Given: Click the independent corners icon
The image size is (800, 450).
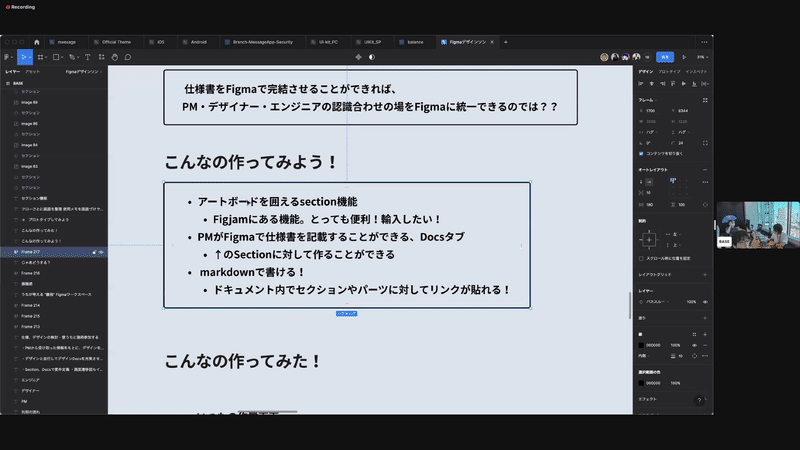Looking at the screenshot, I should [x=705, y=143].
